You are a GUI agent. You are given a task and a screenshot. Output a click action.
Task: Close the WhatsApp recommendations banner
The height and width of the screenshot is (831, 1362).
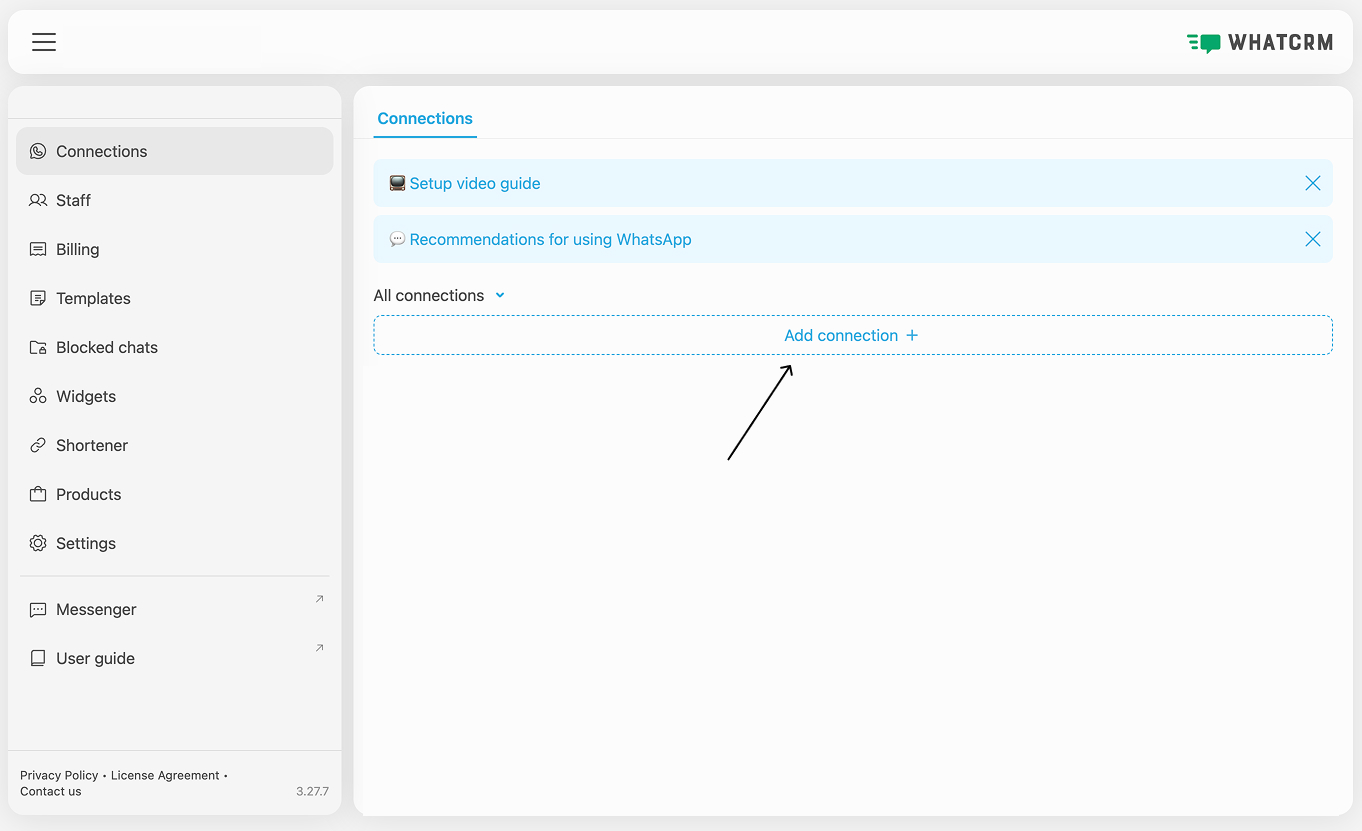(x=1312, y=239)
